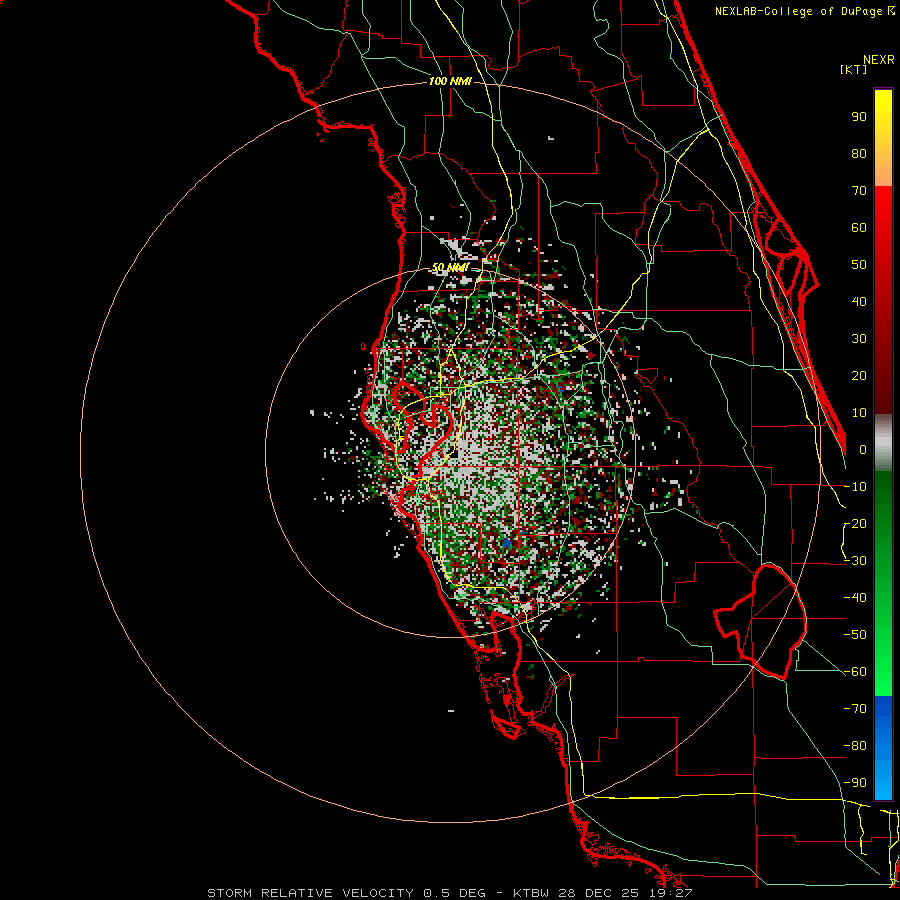
Task: Select the 100 NMI range ring label
Action: 449,82
